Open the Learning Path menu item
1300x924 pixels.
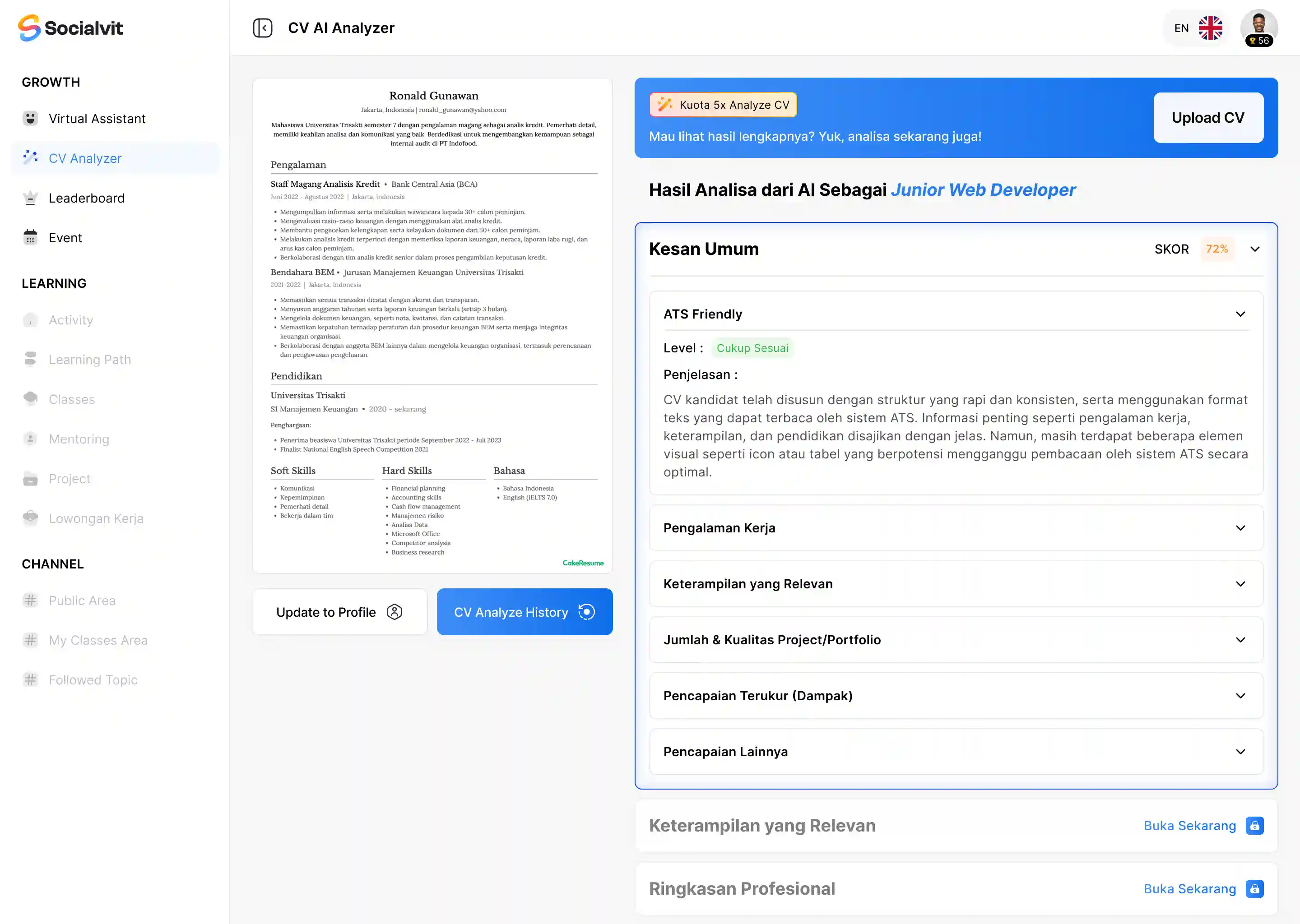[x=90, y=360]
